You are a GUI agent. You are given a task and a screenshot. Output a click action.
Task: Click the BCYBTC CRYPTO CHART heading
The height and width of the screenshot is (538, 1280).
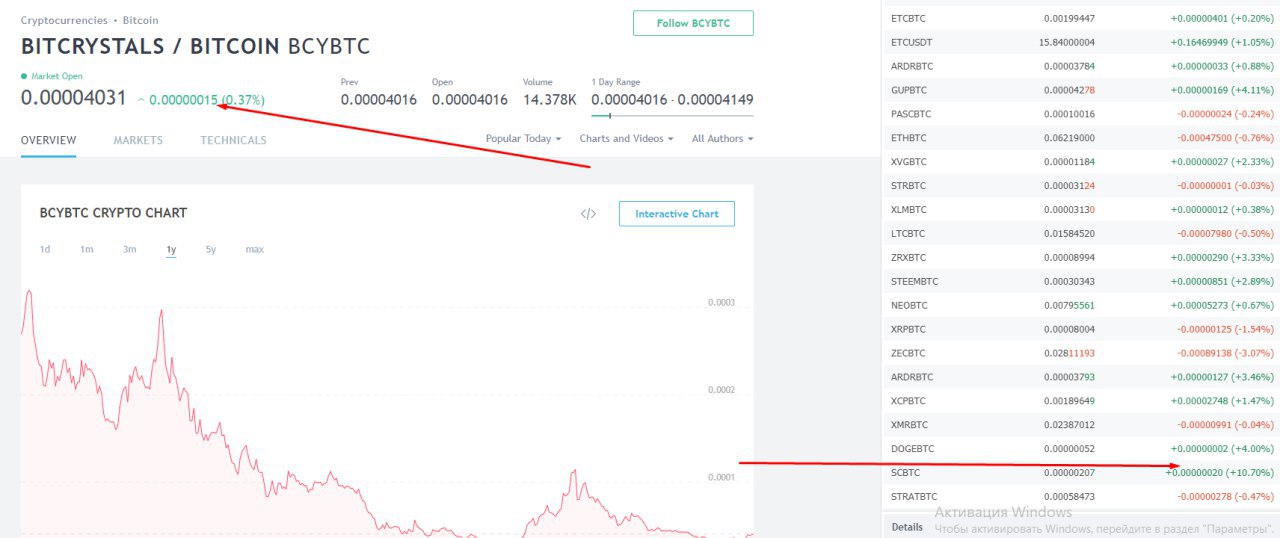(113, 213)
